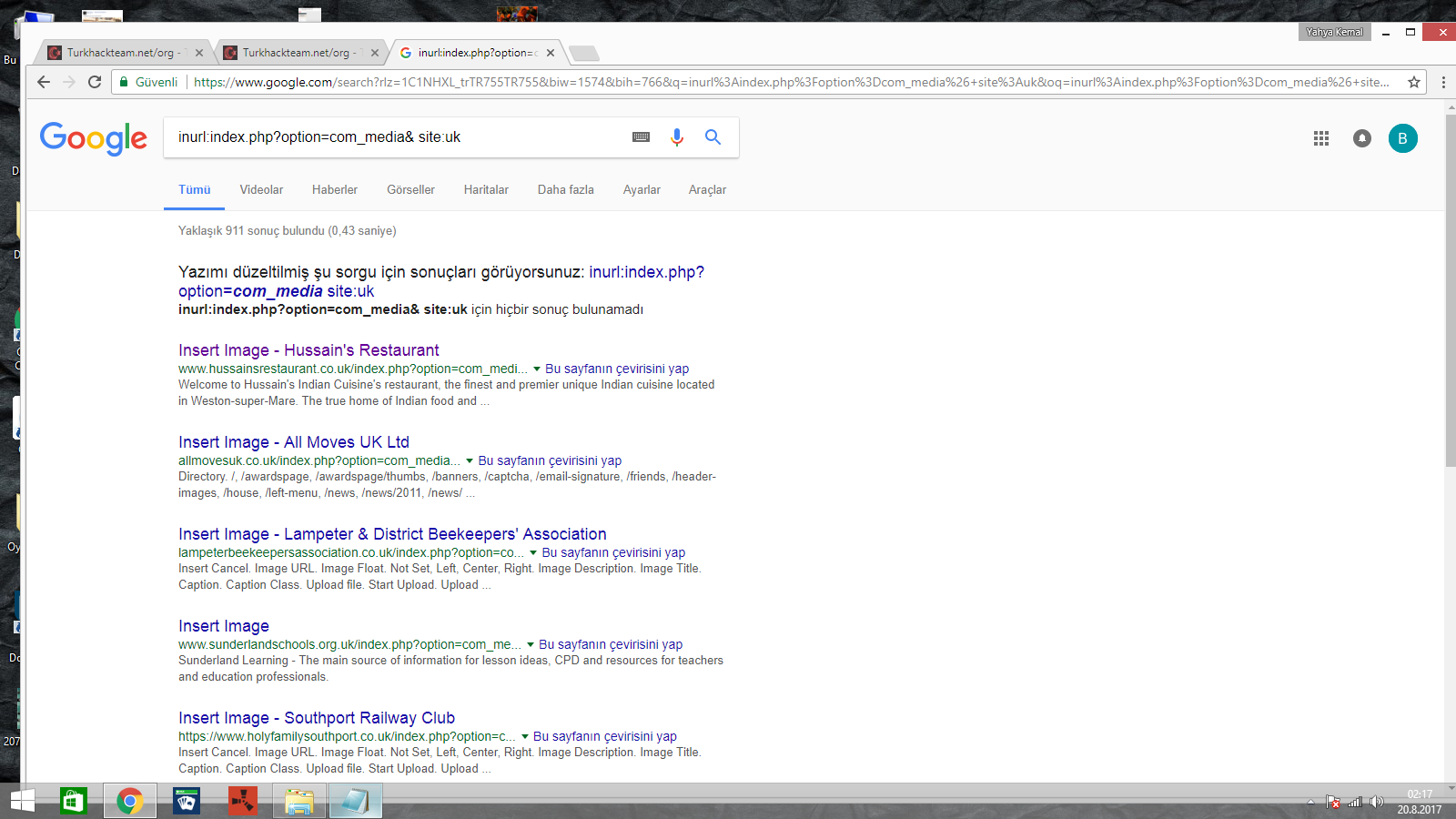Image resolution: width=1456 pixels, height=819 pixels.
Task: Open the network signal tray icon
Action: click(x=1355, y=802)
